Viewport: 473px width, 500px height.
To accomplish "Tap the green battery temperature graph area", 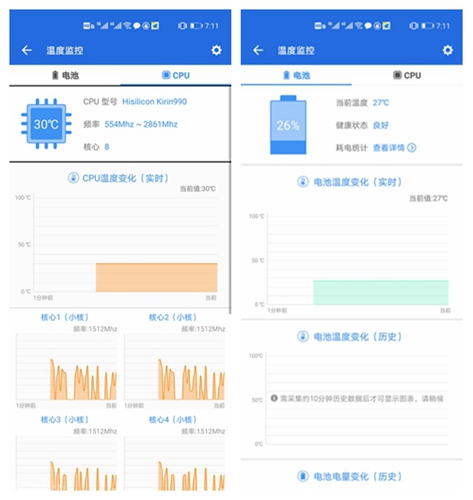I will [381, 292].
